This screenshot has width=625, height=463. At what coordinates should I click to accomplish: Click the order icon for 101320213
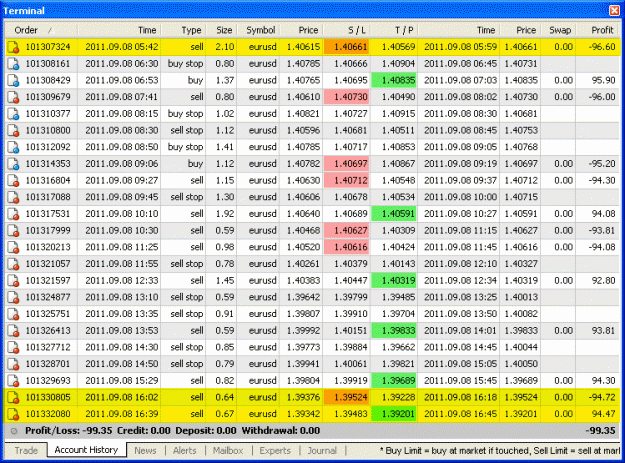13,247
